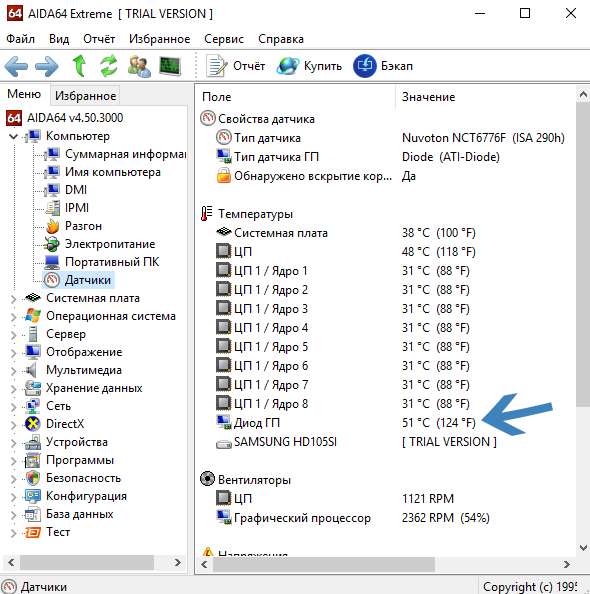
Task: Click the Системная плата chip icon in tree
Action: (33, 298)
